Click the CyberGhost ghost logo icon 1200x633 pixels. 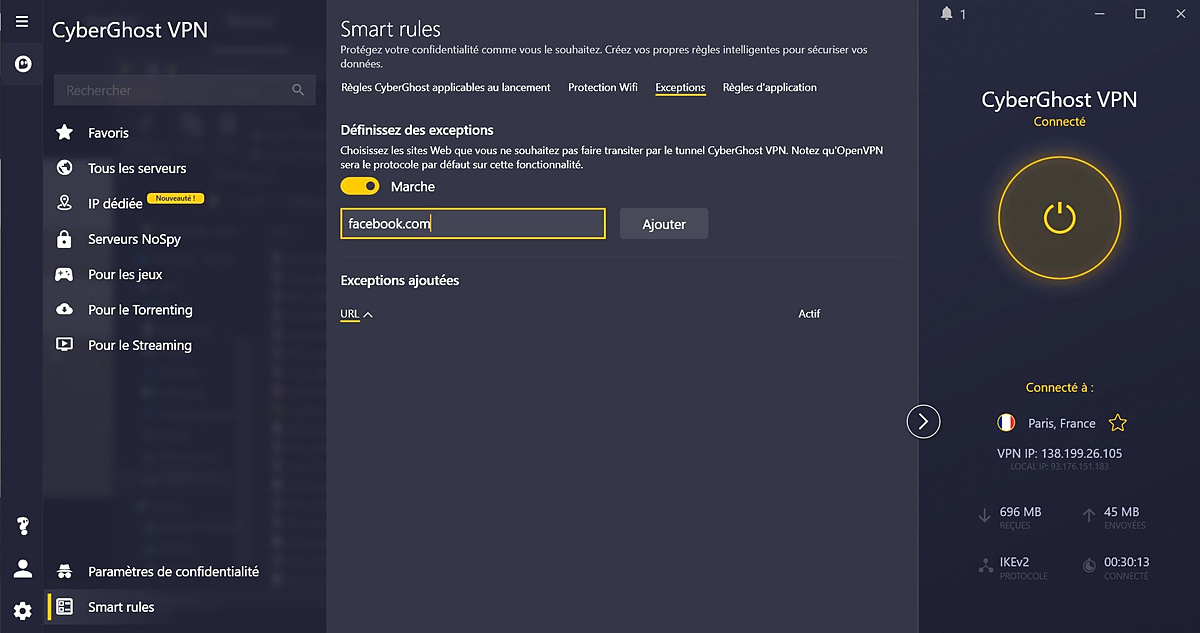pos(22,64)
